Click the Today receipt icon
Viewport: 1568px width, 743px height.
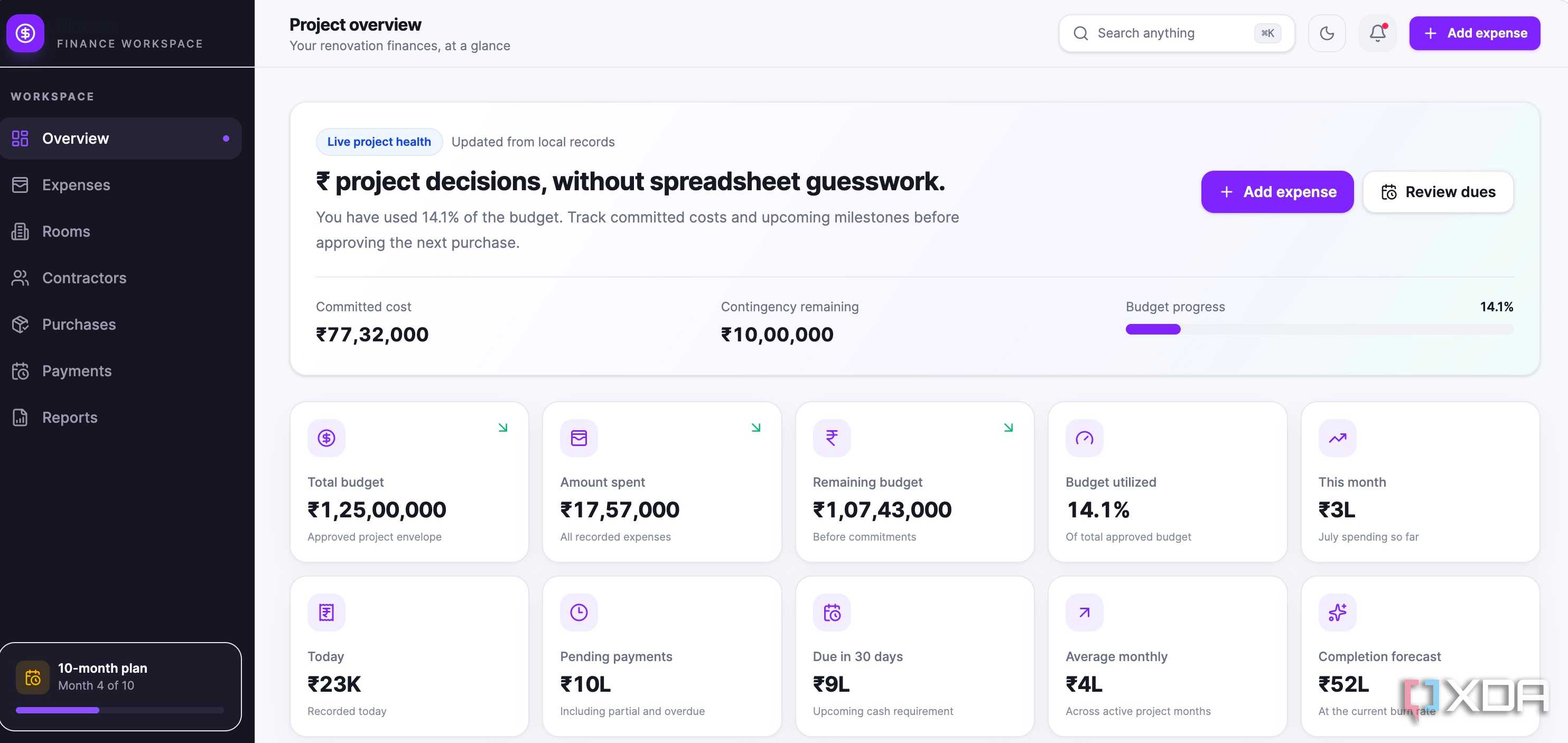(326, 612)
